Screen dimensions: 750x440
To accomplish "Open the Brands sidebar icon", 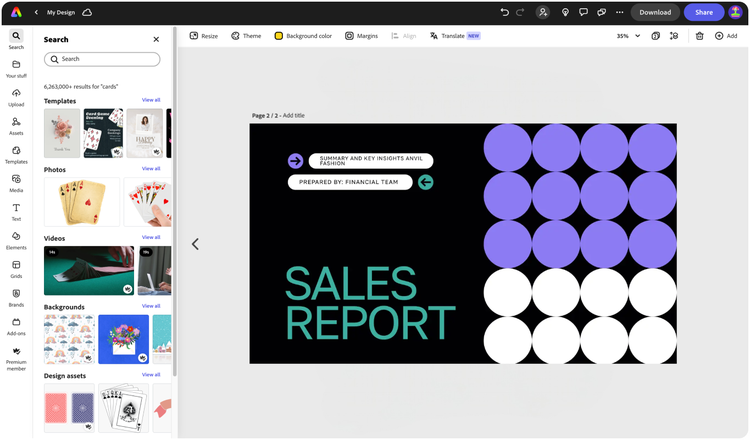I will coord(16,298).
